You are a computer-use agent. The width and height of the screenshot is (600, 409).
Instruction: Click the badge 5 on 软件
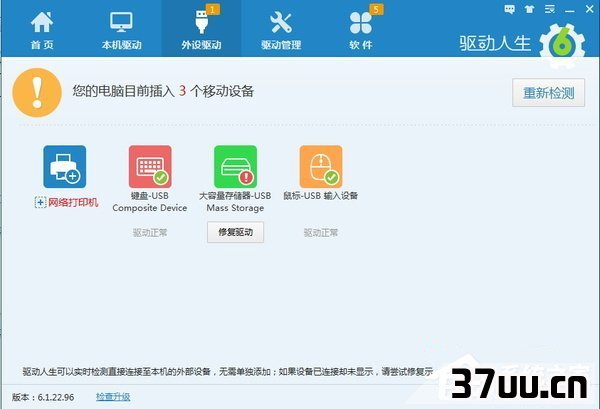[x=376, y=9]
